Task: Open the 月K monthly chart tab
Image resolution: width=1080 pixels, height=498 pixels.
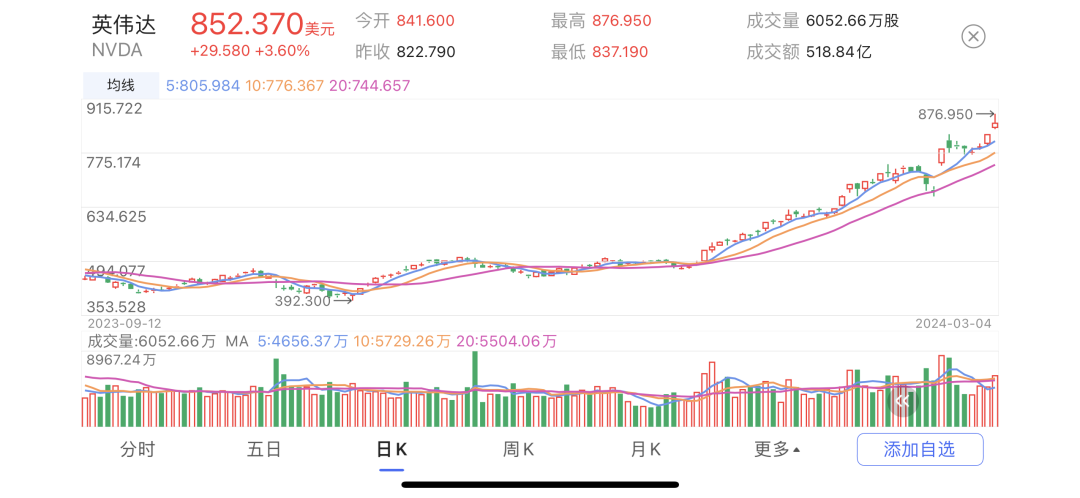Action: click(x=645, y=450)
